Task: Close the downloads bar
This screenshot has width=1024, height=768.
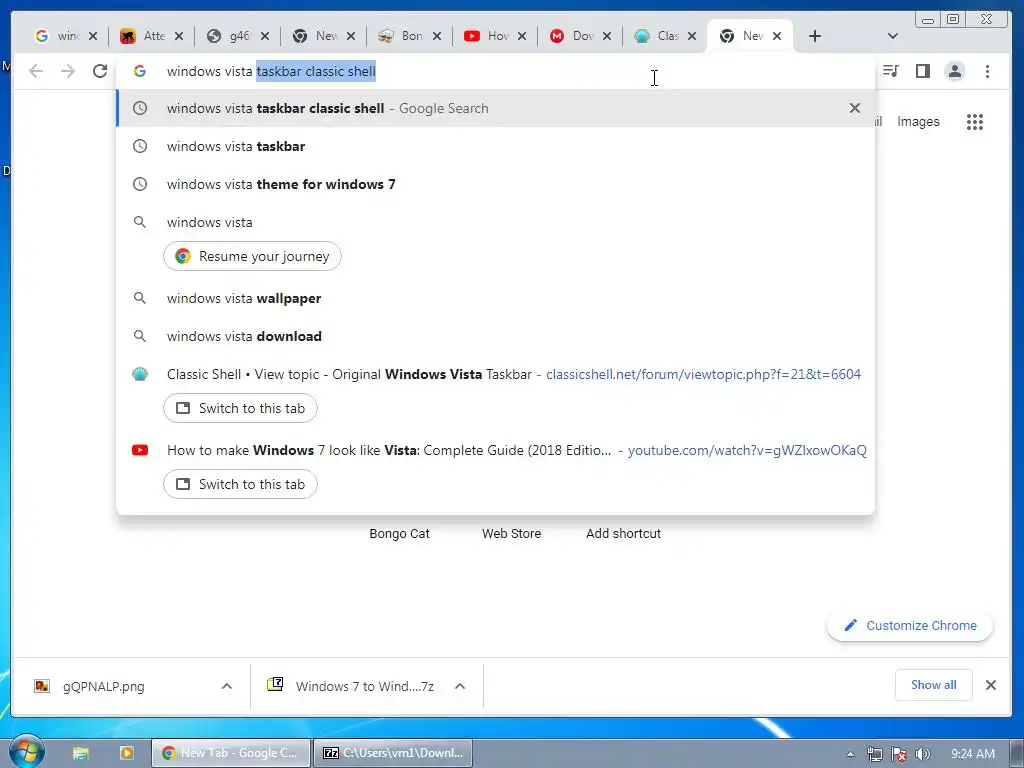Action: click(990, 684)
